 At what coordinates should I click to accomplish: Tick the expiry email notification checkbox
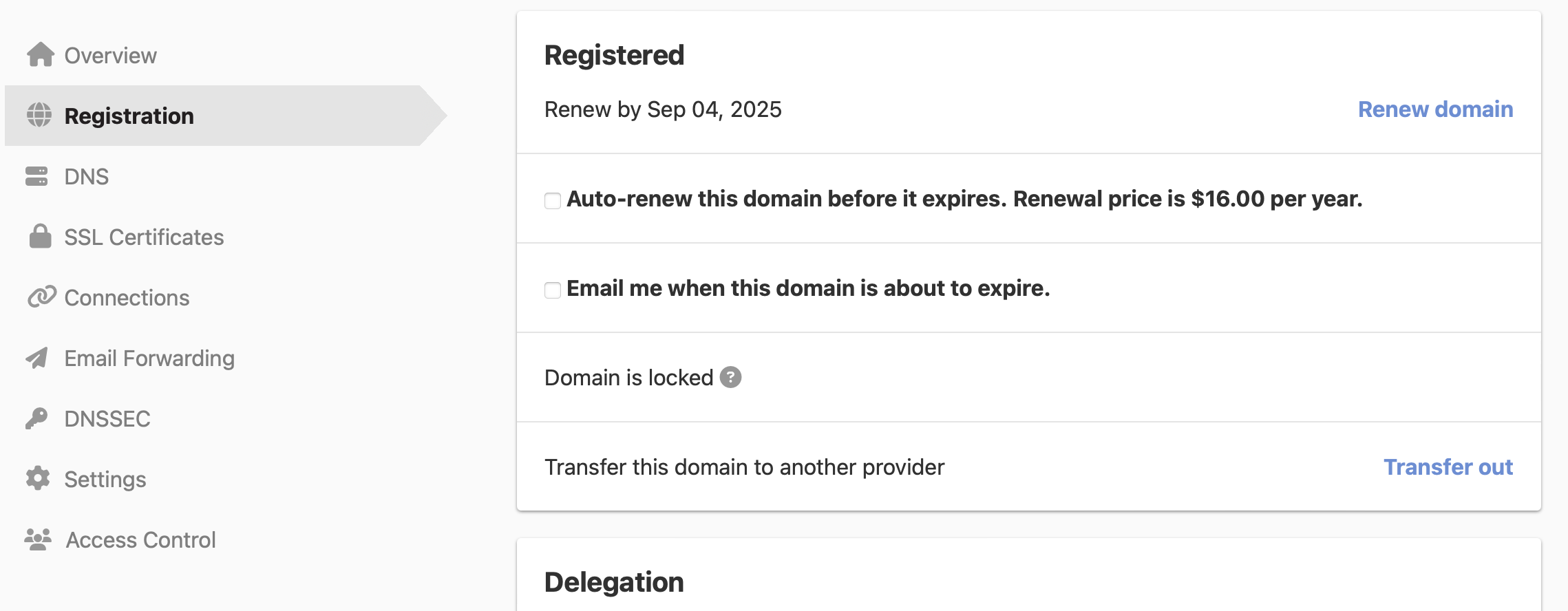pyautogui.click(x=553, y=290)
